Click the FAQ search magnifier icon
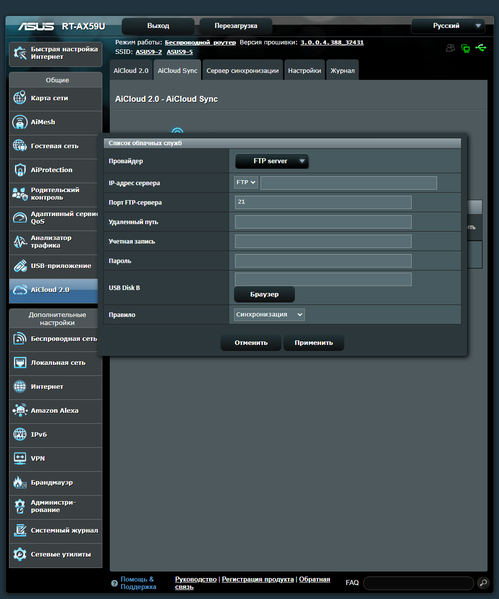Screen dimensions: 499x599 [x=483, y=583]
